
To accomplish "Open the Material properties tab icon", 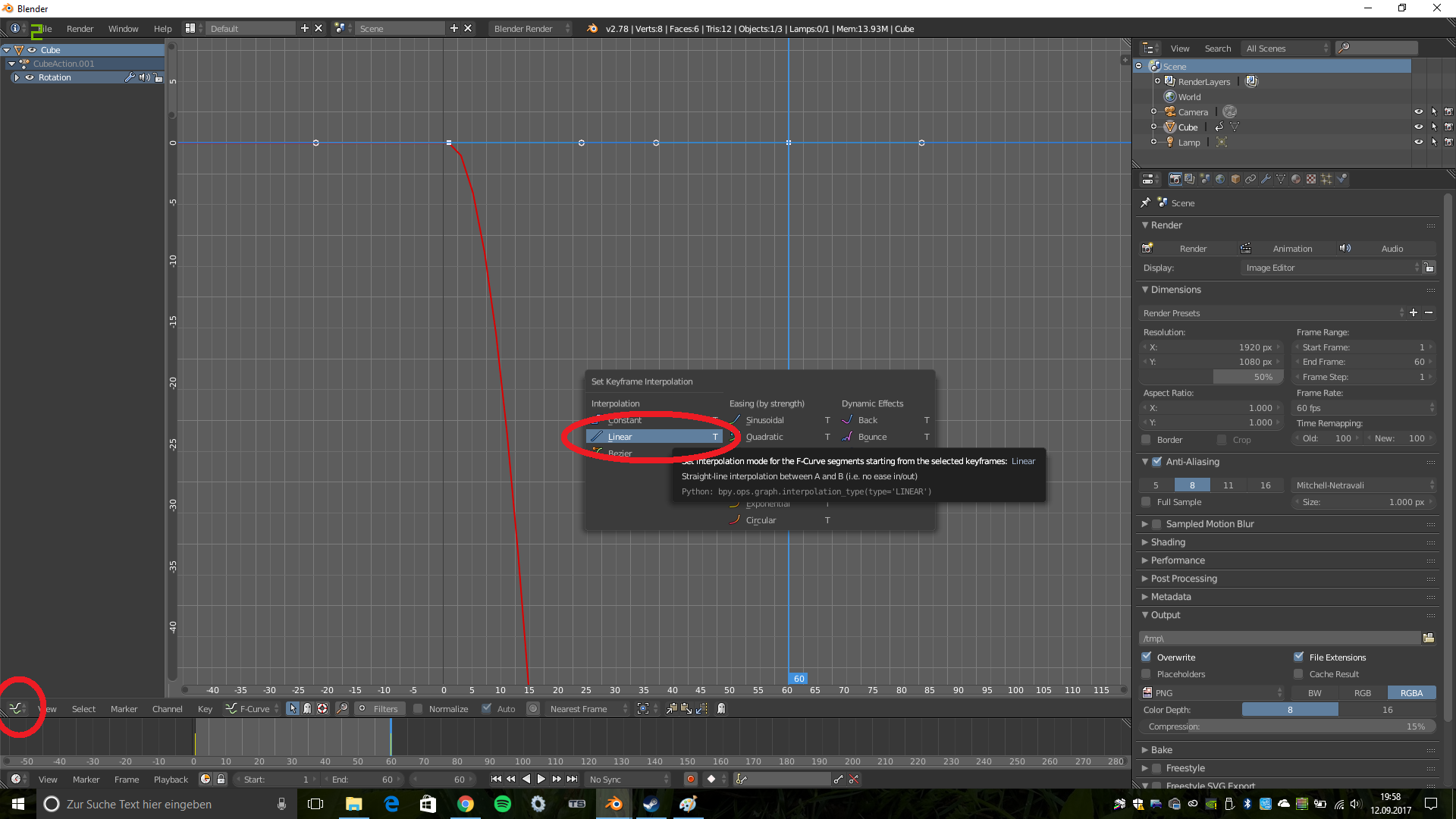I will (x=1296, y=179).
